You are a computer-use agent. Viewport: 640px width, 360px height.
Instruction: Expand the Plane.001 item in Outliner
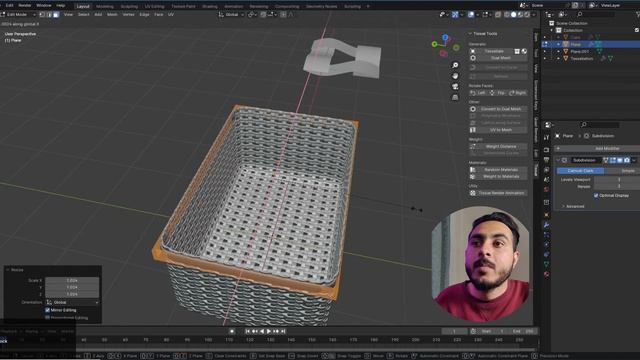coord(559,51)
